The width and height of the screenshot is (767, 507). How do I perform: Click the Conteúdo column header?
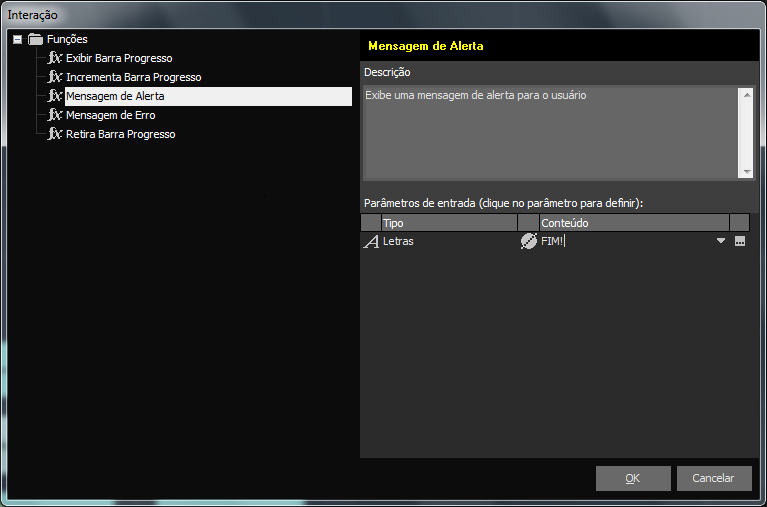click(x=633, y=223)
